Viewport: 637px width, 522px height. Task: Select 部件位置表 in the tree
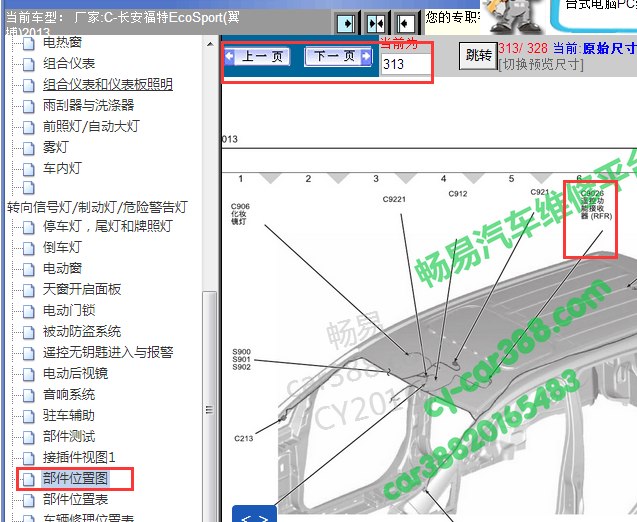pos(76,500)
